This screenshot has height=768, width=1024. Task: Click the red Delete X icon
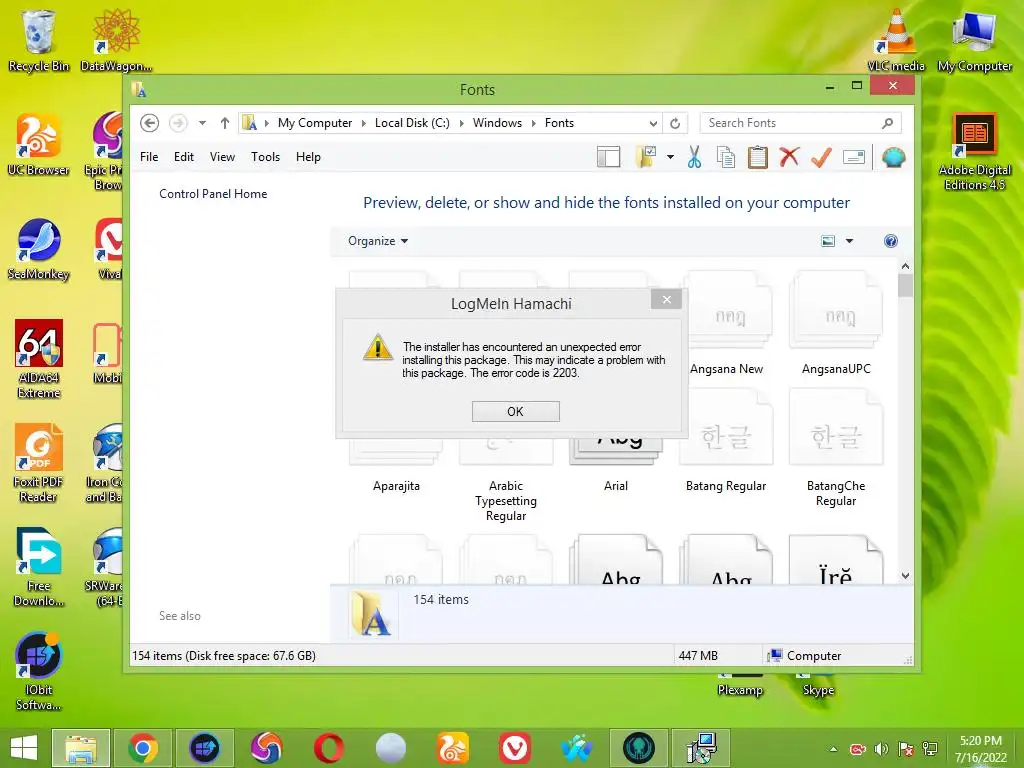[789, 157]
